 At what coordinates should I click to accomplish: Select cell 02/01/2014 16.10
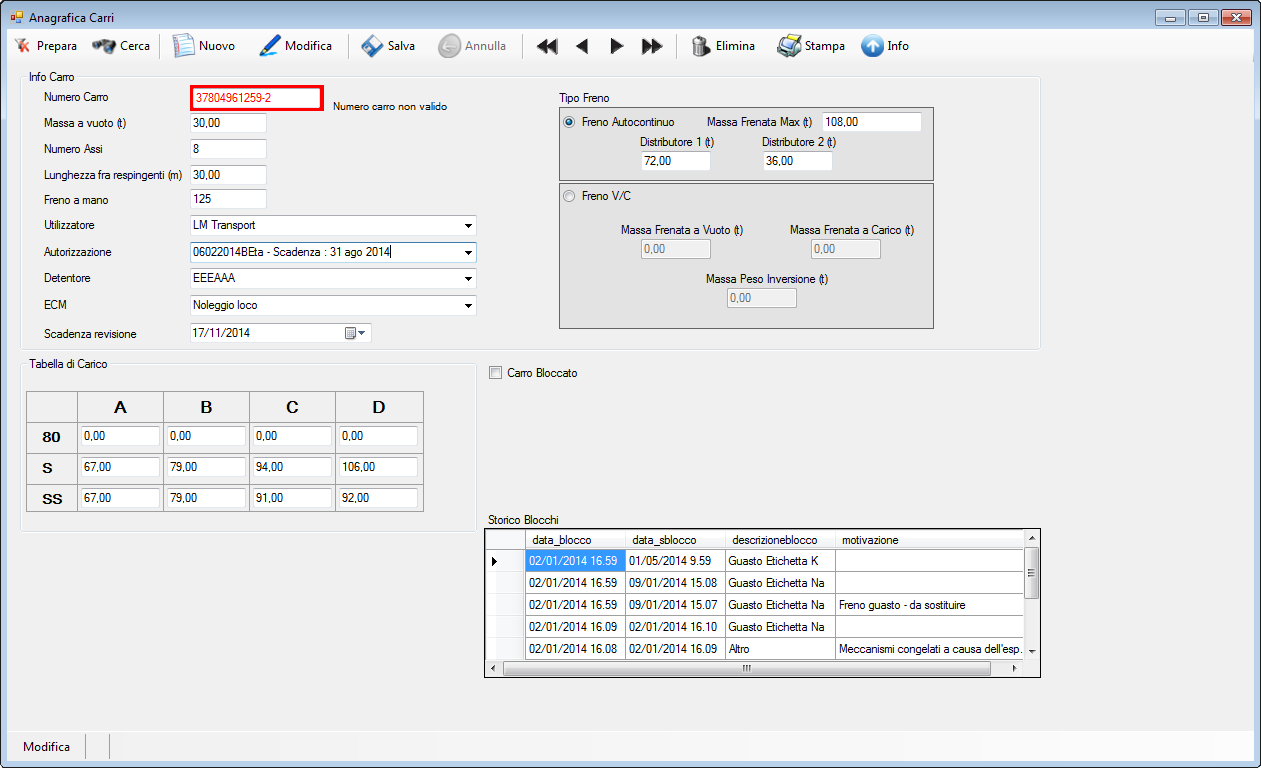click(675, 627)
